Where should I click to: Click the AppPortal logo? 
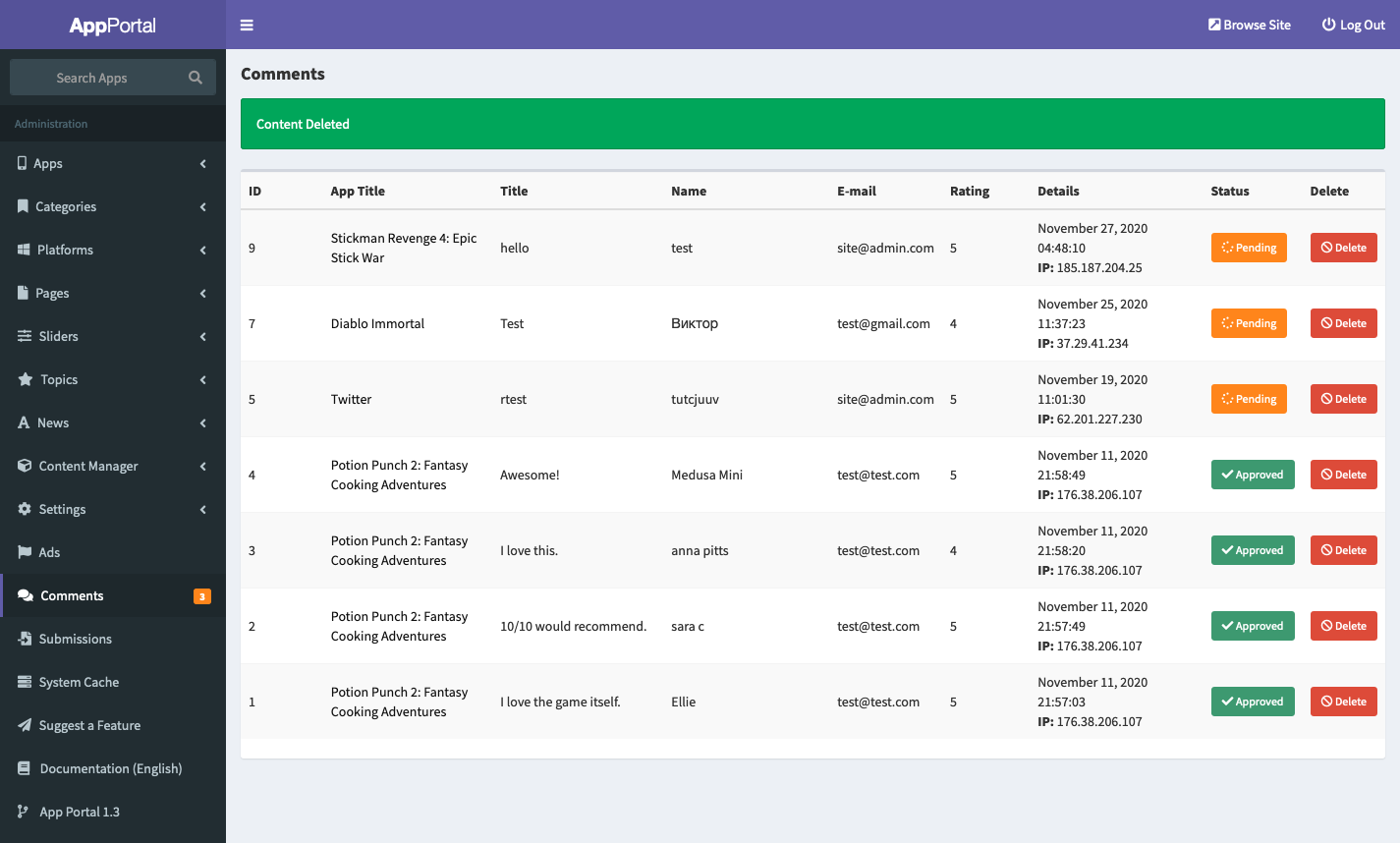(x=112, y=26)
